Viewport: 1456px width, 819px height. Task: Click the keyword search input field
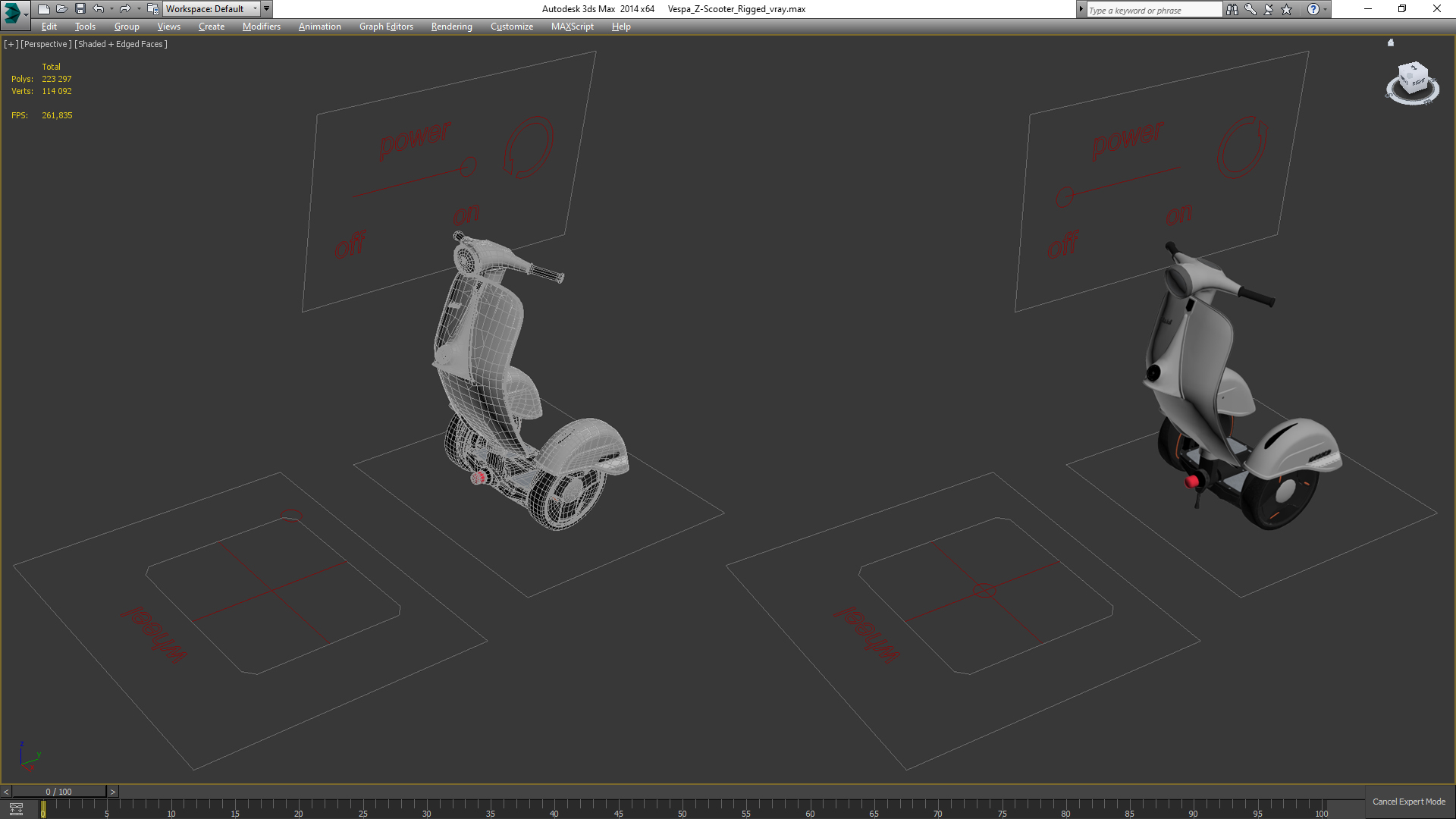pos(1154,10)
